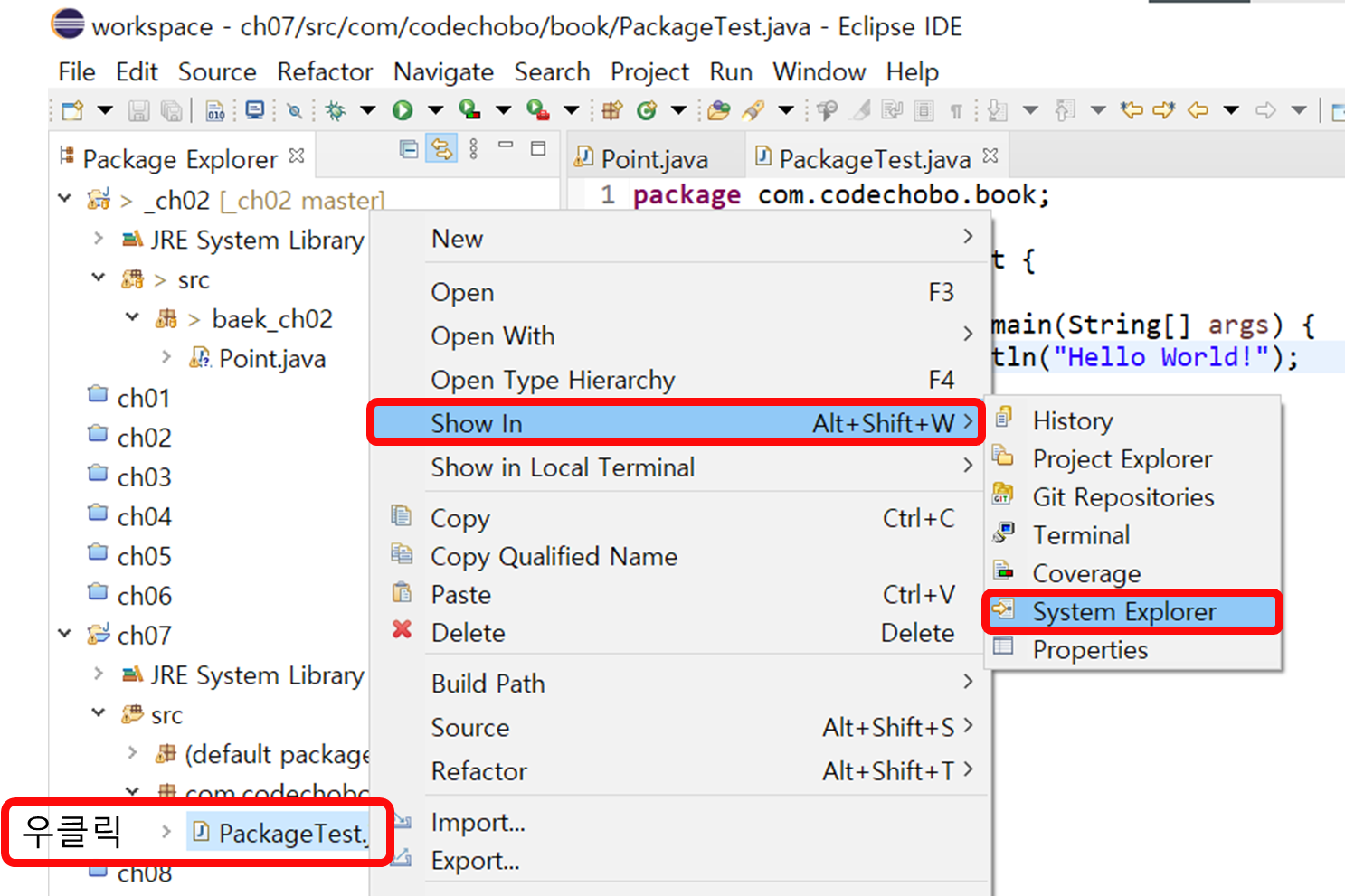Collapse the ch07 project node
This screenshot has height=896, width=1345.
[64, 634]
